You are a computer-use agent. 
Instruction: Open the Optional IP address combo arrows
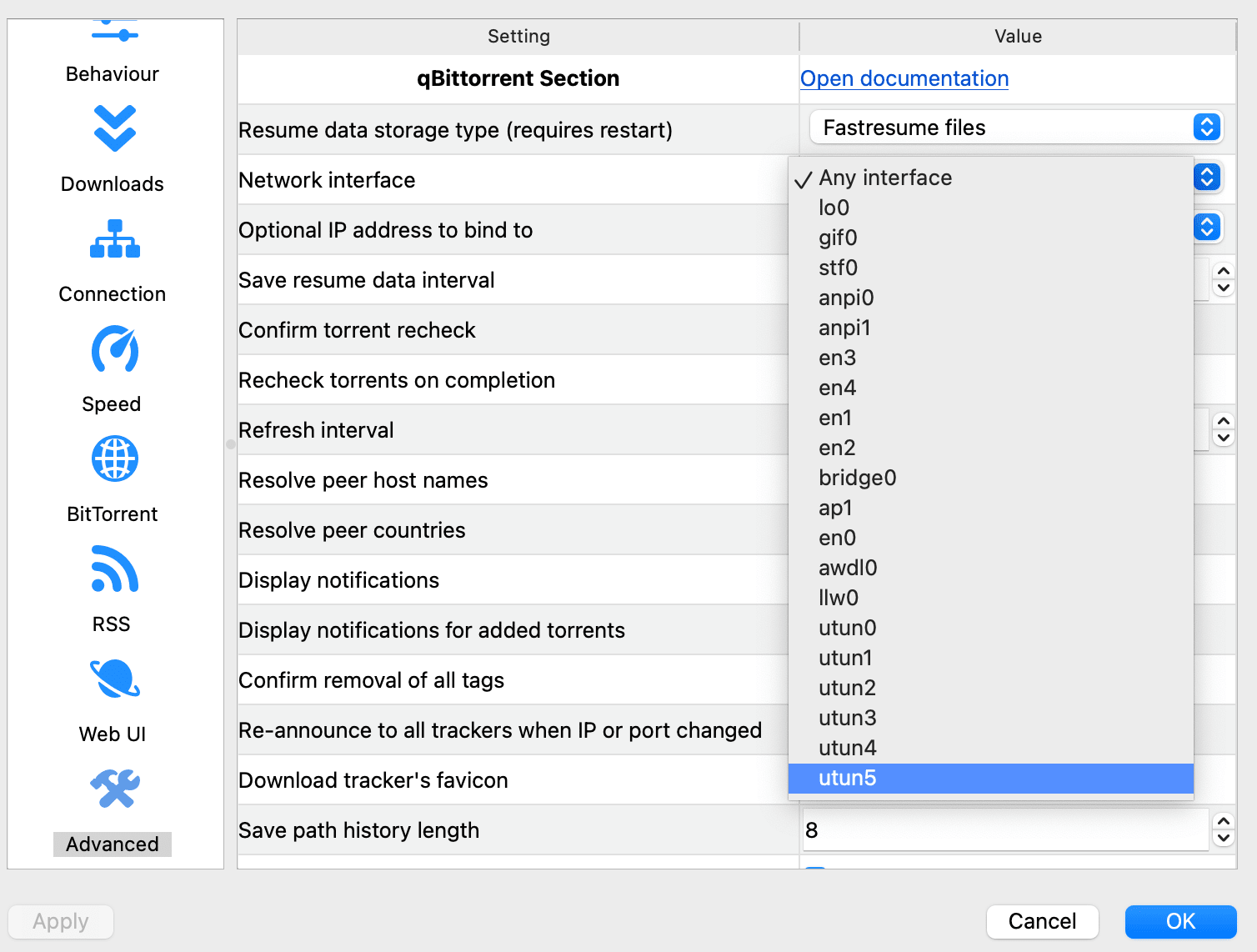[x=1207, y=227]
